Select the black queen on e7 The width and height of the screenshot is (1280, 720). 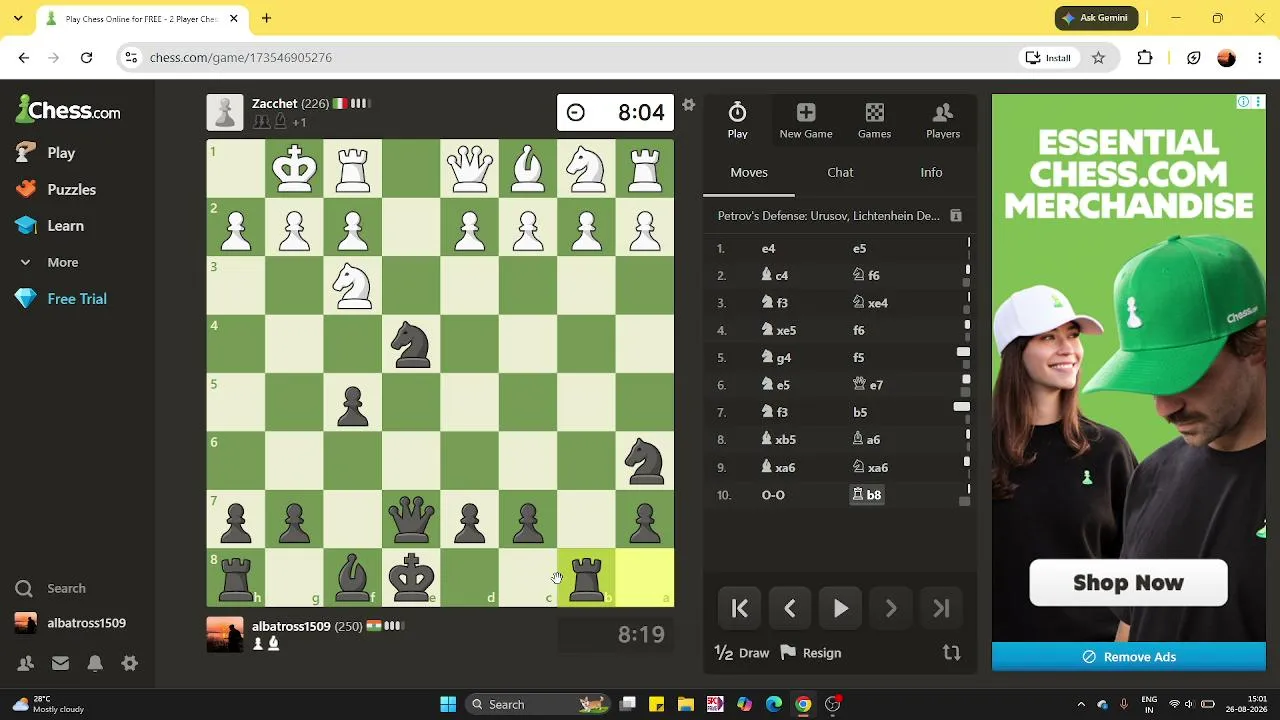411,520
